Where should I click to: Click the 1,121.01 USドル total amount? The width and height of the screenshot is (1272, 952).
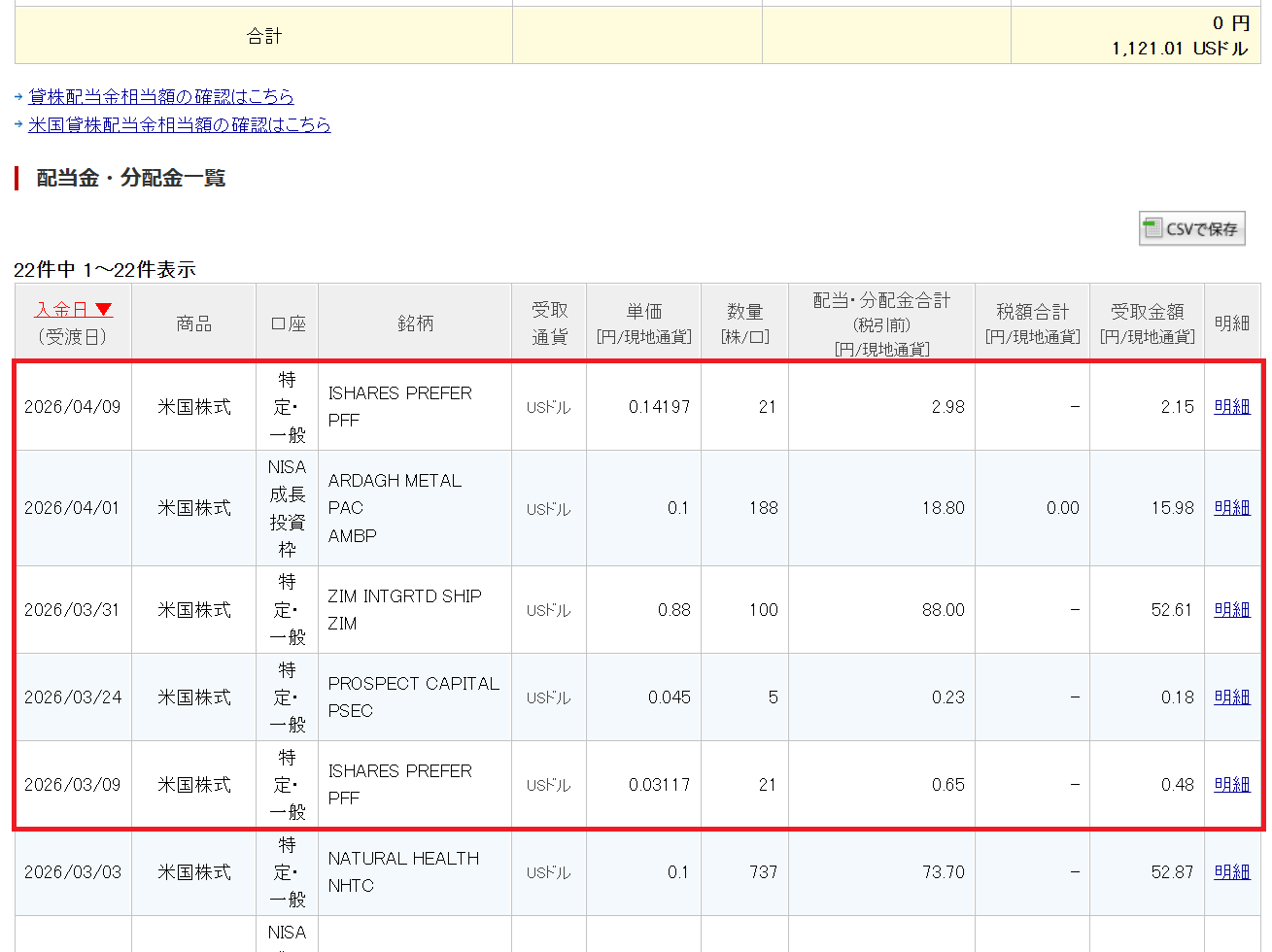click(1179, 49)
